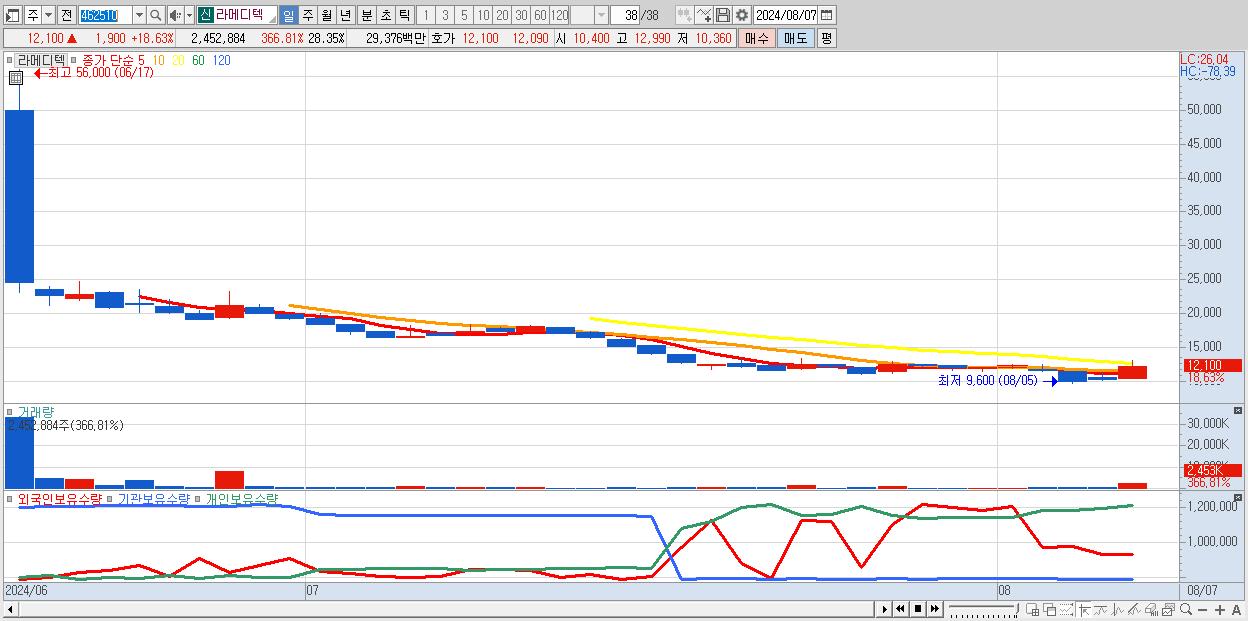Click the continuous lookup icon in toolbar
The width and height of the screenshot is (1248, 621).
pyautogui.click(x=685, y=15)
